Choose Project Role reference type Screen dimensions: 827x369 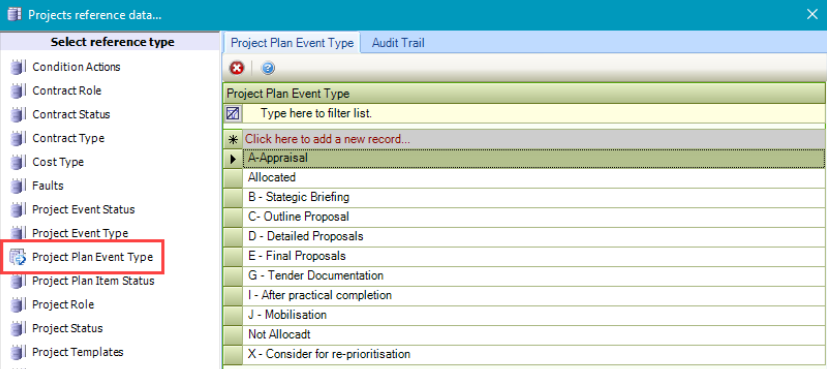pos(63,304)
